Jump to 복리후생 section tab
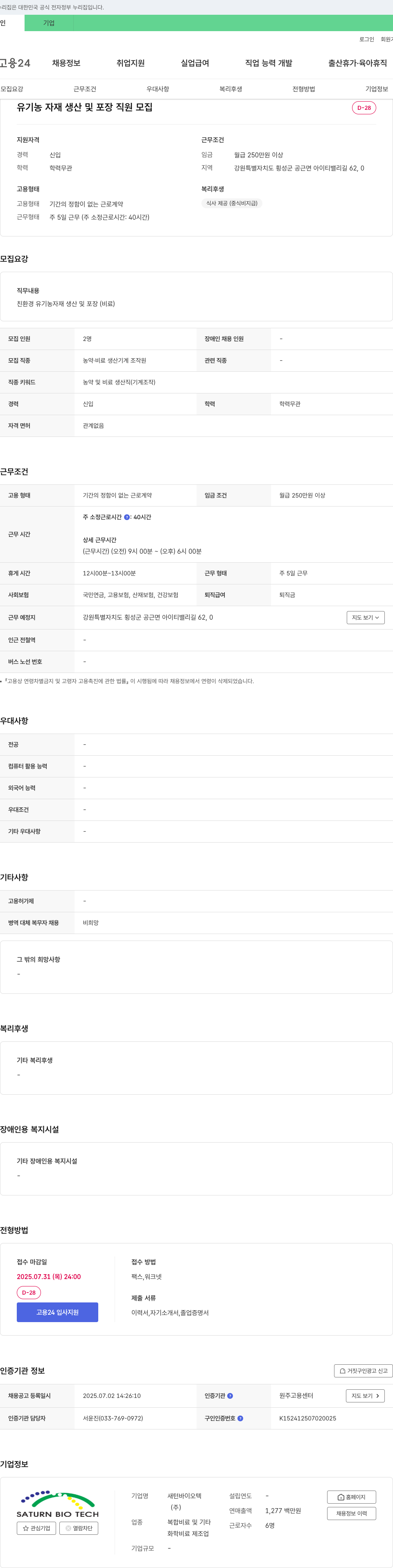 [x=230, y=89]
